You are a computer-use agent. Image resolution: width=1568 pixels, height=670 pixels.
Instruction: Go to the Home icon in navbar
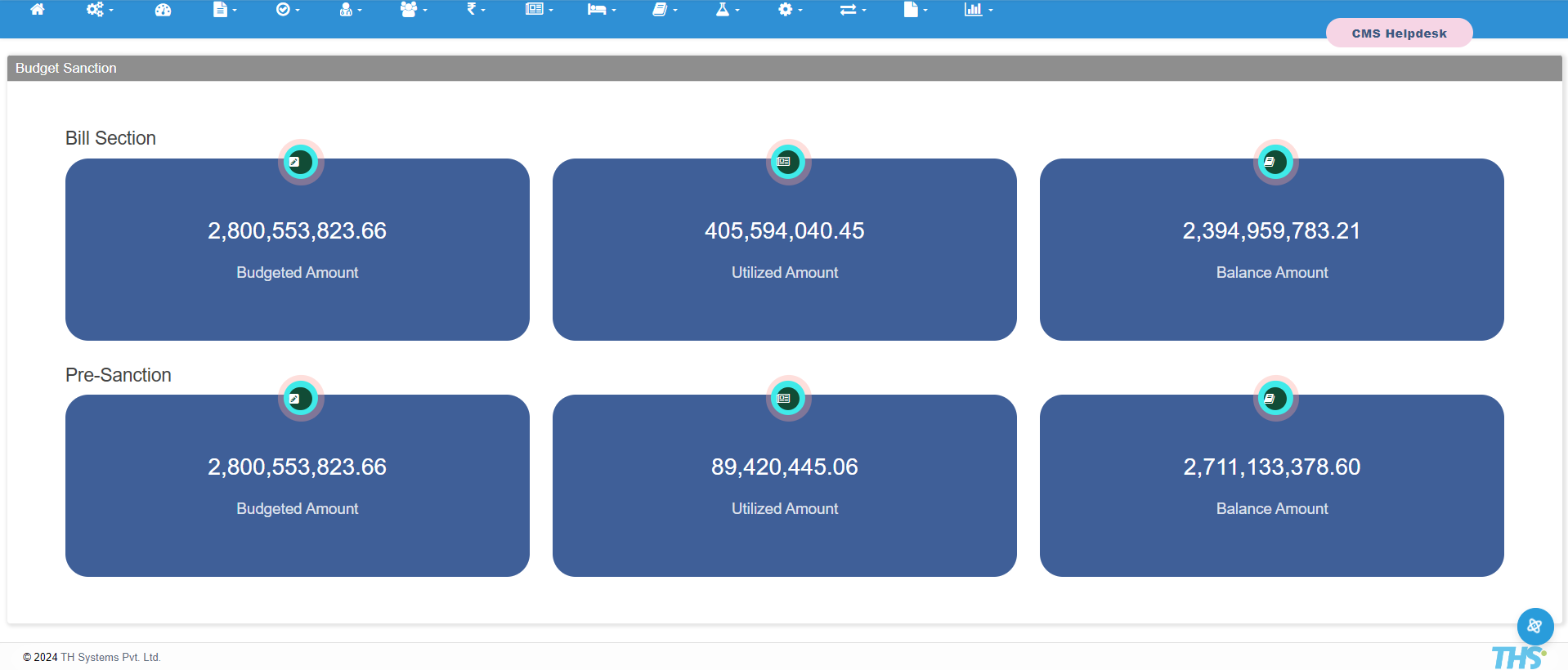[38, 10]
